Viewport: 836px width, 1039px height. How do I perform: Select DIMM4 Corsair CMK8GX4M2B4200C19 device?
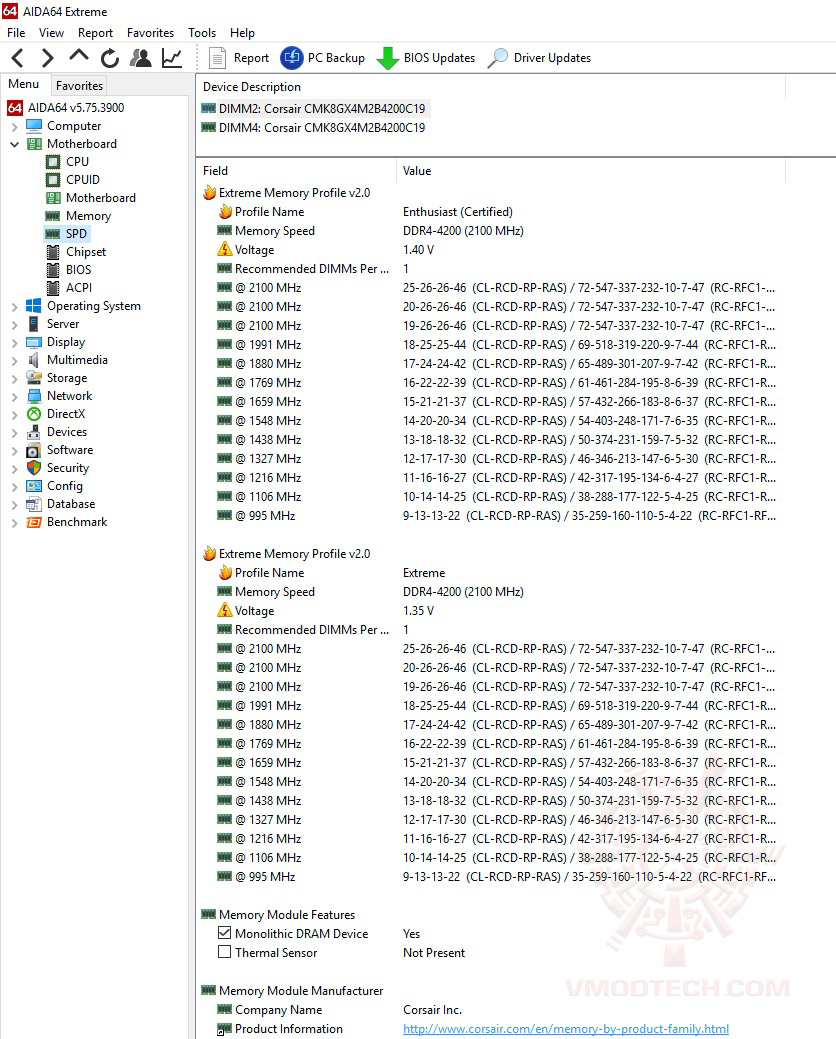click(322, 127)
